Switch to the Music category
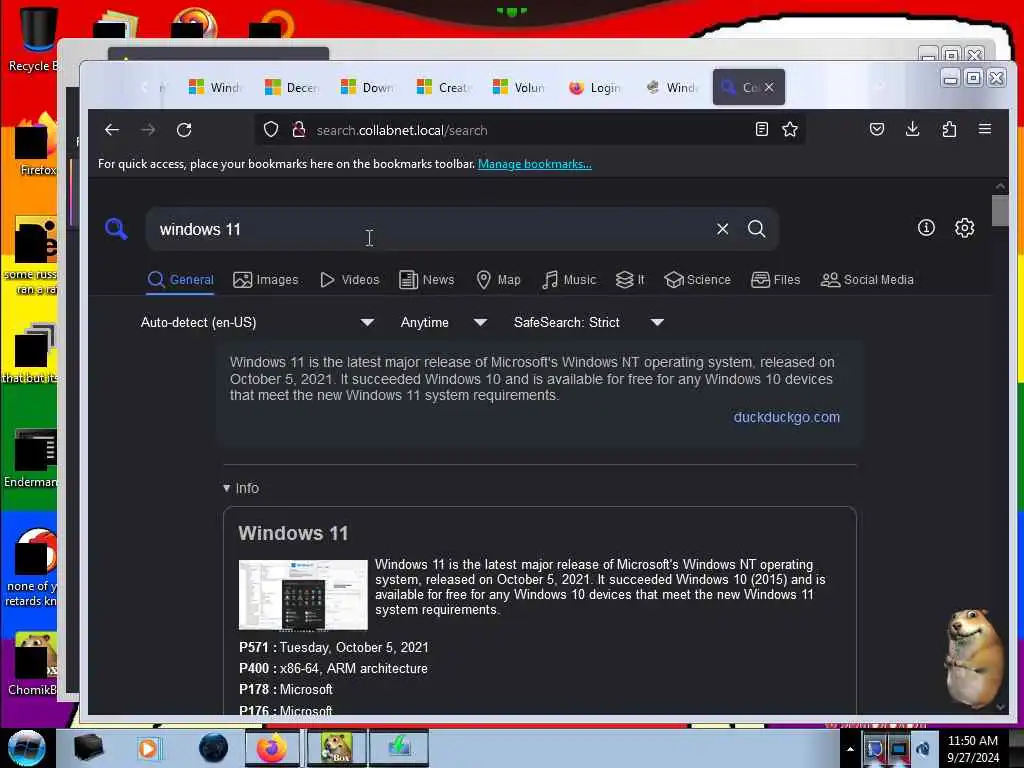Image resolution: width=1024 pixels, height=768 pixels. 569,280
